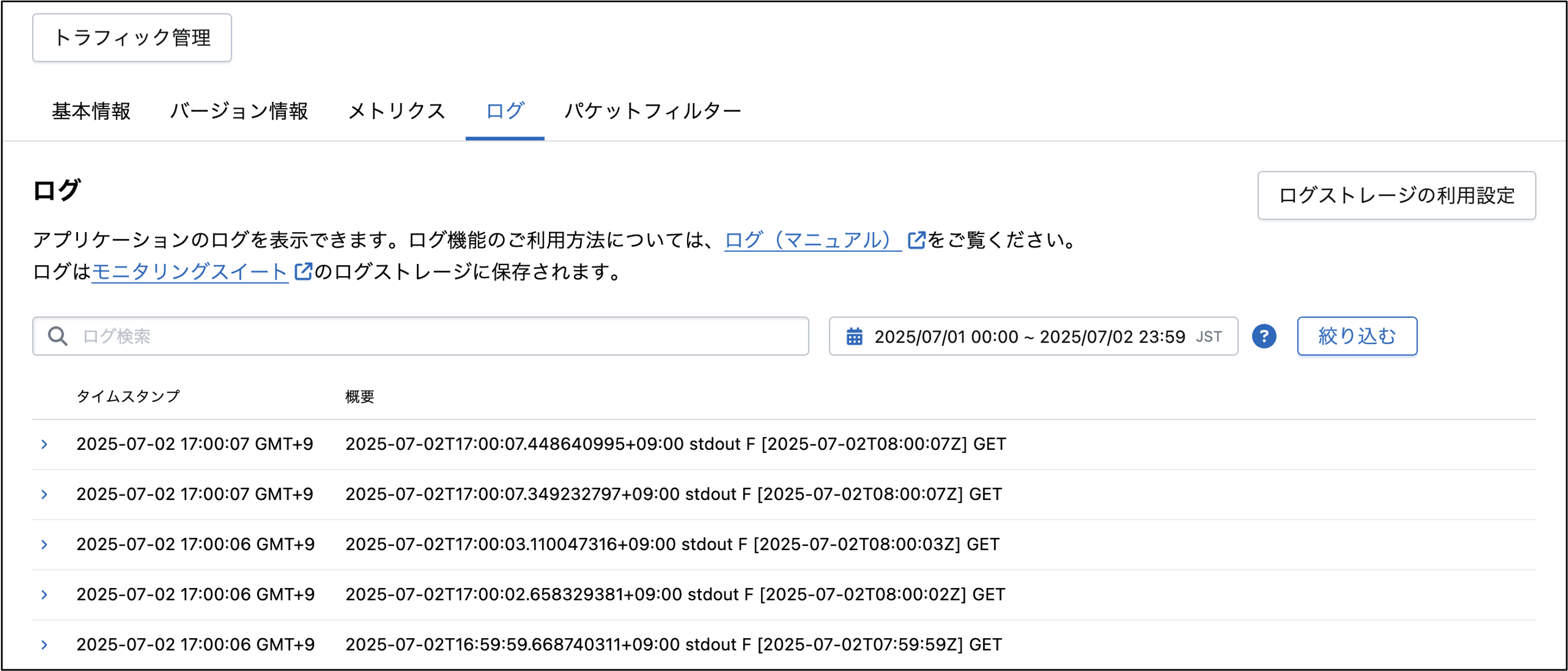This screenshot has height=671, width=1568.
Task: Open the blue question mark help icon
Action: point(1264,336)
